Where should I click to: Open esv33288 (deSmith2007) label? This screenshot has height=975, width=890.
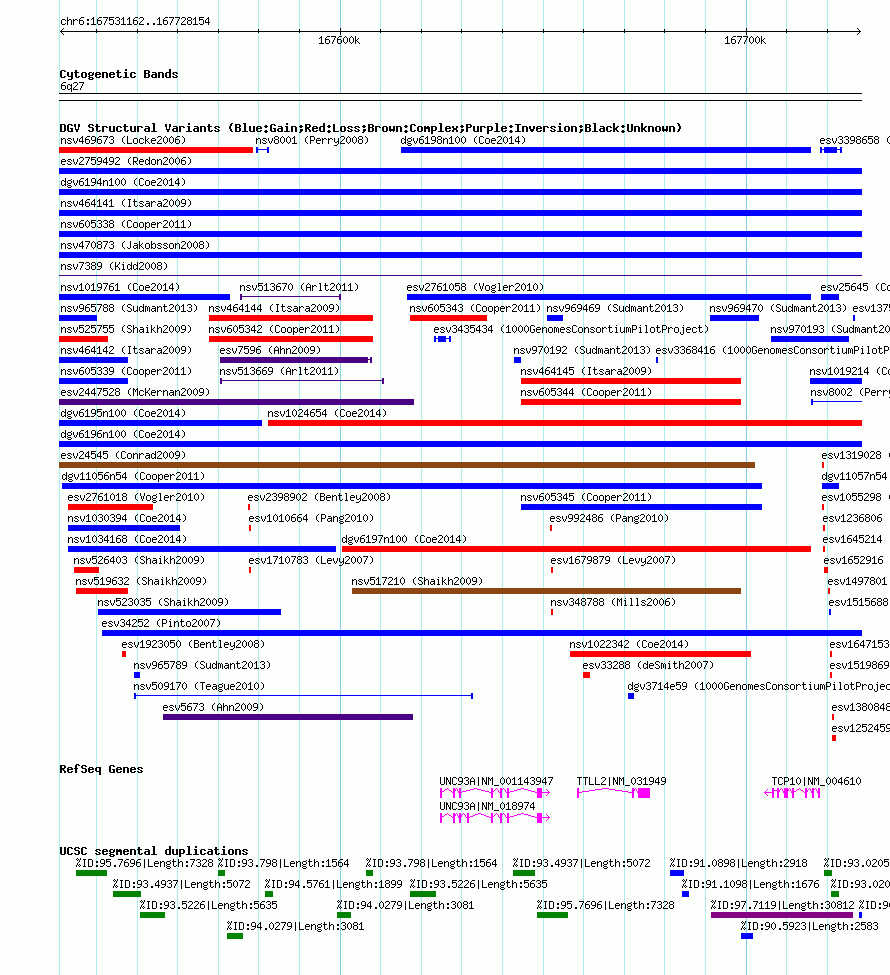(648, 666)
